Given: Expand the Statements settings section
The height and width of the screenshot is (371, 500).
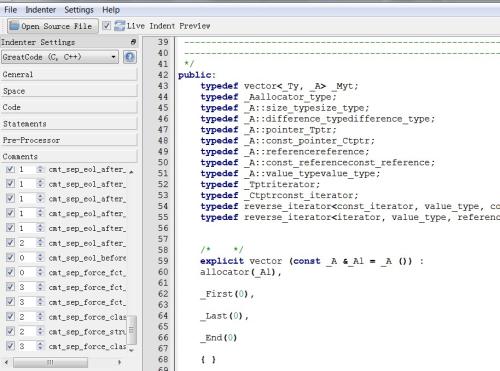Looking at the screenshot, I should (69, 124).
